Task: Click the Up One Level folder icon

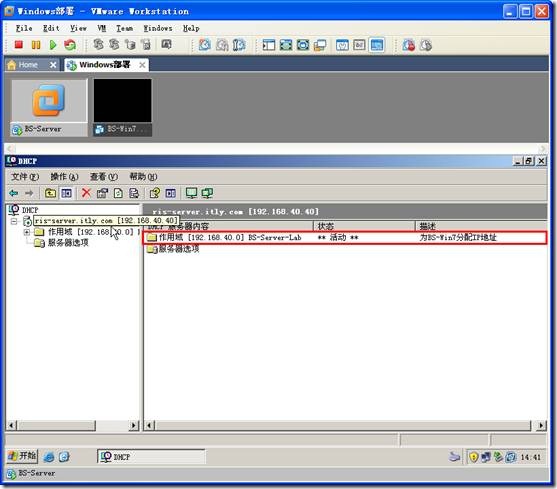Action: pos(50,193)
